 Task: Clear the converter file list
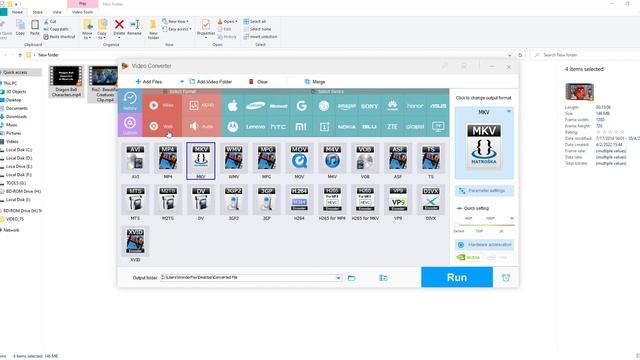tap(258, 82)
